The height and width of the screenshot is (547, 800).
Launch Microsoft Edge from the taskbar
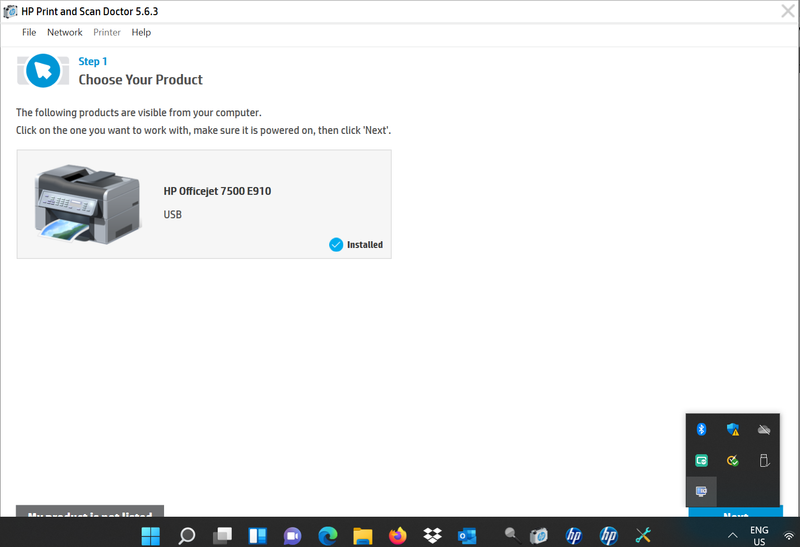328,536
